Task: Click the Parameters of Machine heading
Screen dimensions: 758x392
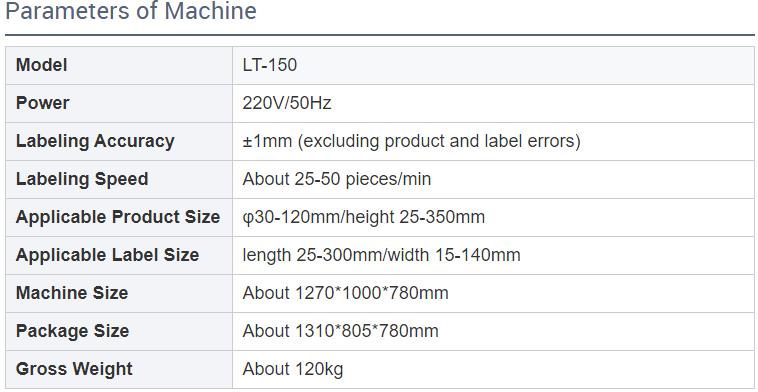Action: click(x=131, y=12)
